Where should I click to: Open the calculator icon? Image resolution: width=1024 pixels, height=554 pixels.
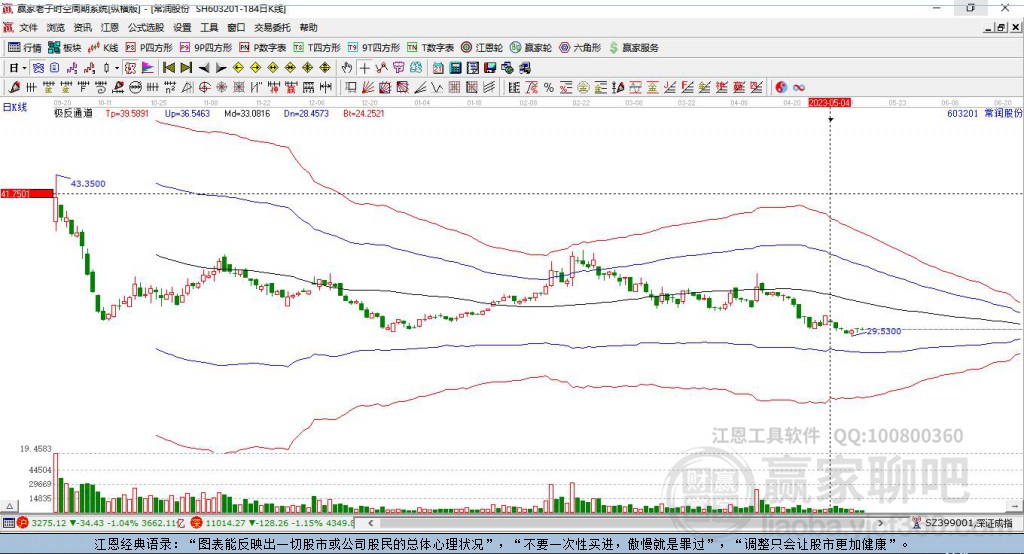(x=455, y=68)
